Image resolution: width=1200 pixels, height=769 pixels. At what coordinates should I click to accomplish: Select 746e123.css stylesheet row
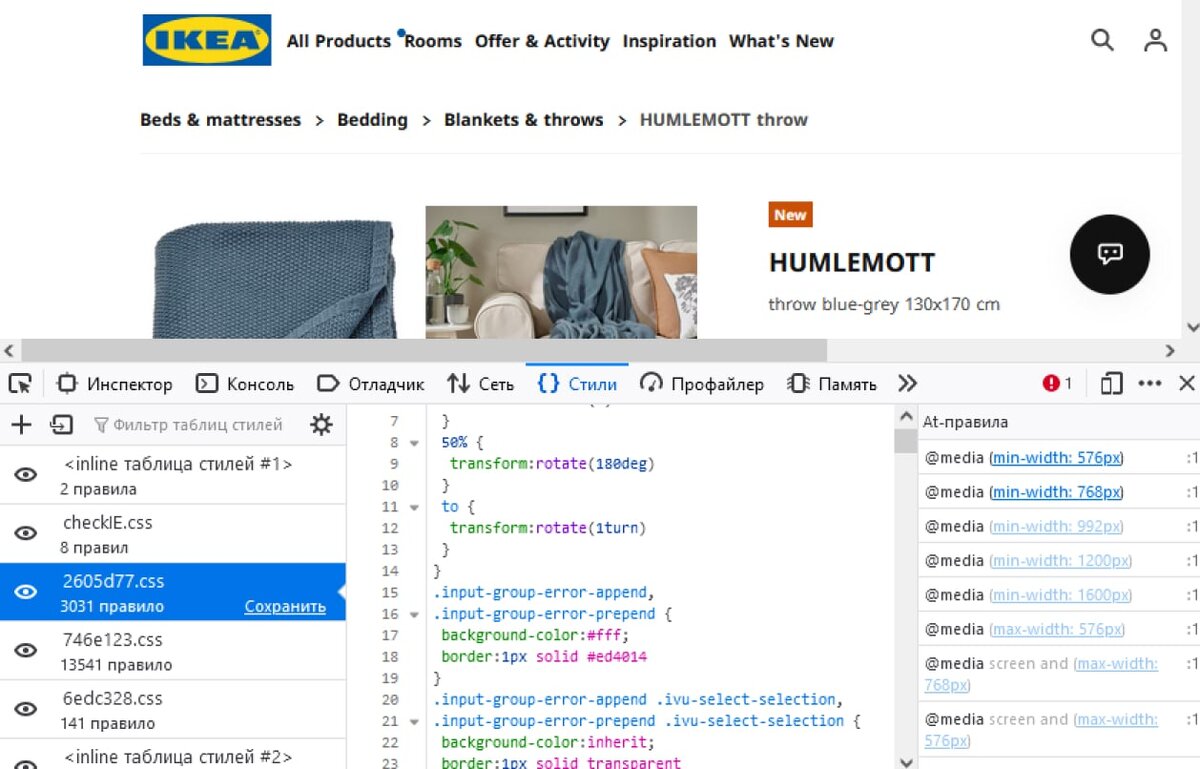pos(173,651)
